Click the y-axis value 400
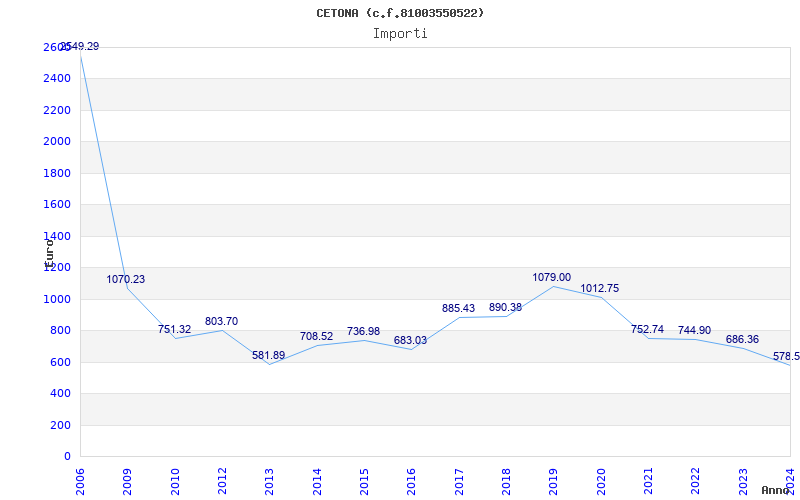The width and height of the screenshot is (800, 500). click(60, 394)
